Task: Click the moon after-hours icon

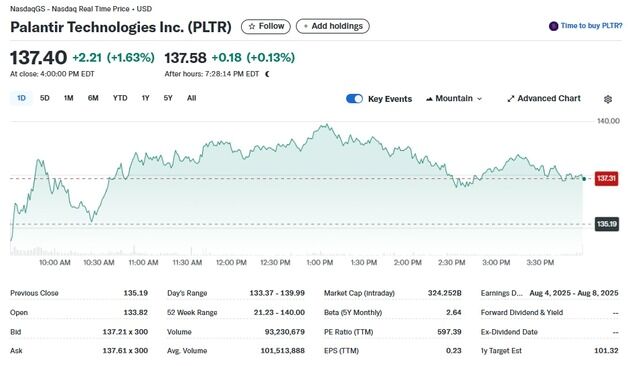Action: pyautogui.click(x=267, y=74)
